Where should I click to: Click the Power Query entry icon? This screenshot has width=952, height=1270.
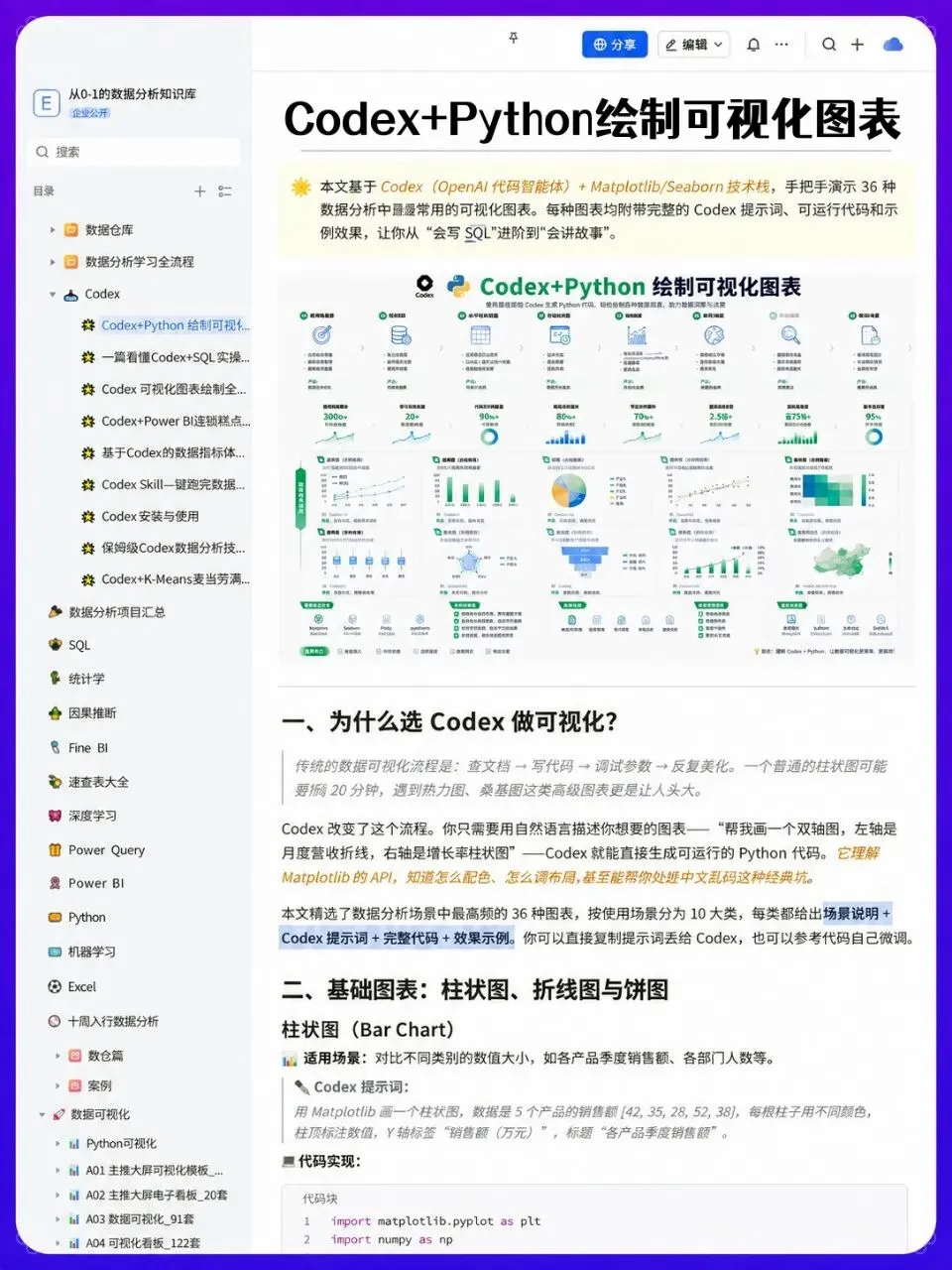[56, 850]
